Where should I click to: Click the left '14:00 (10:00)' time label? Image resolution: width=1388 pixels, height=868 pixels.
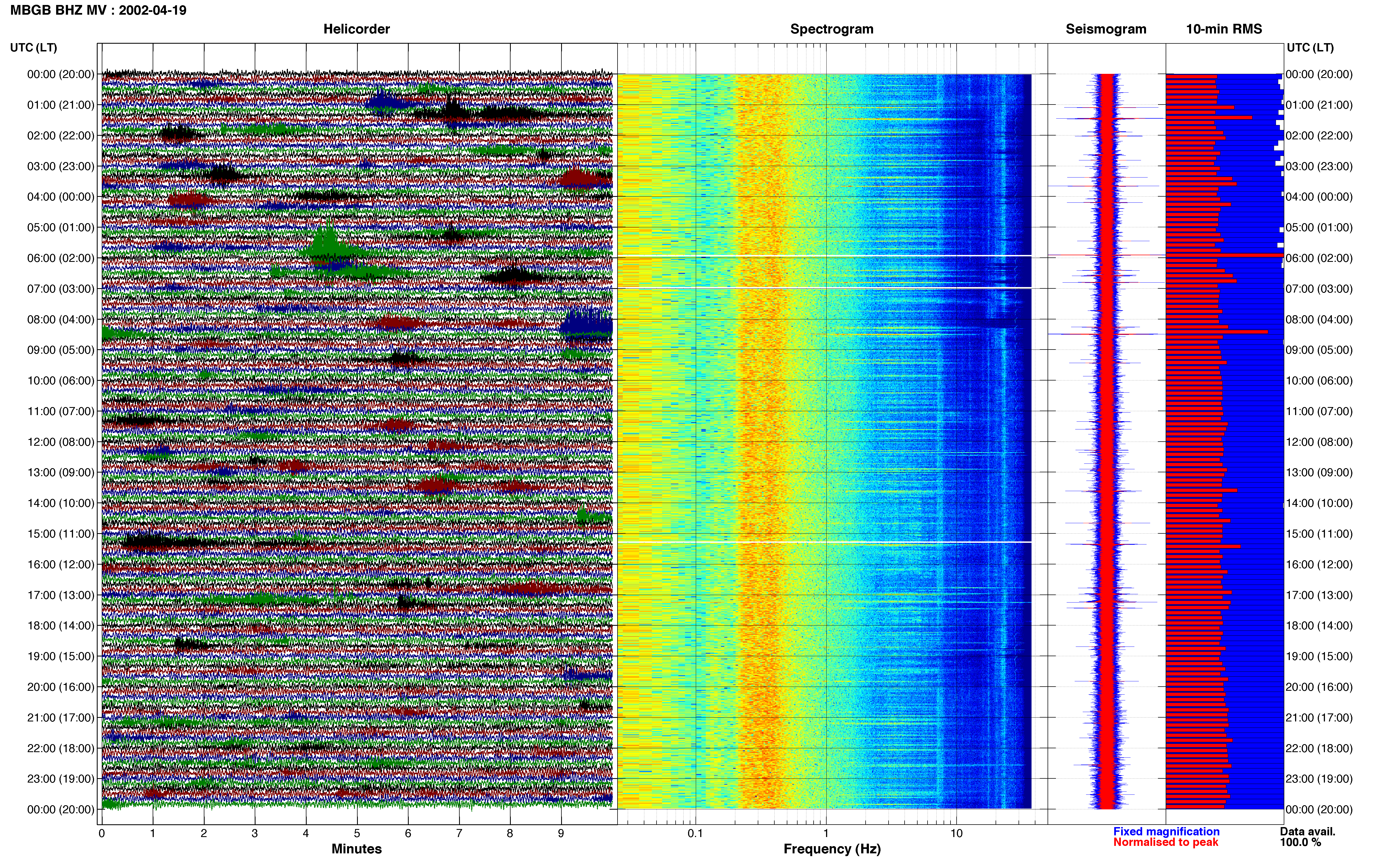[61, 504]
